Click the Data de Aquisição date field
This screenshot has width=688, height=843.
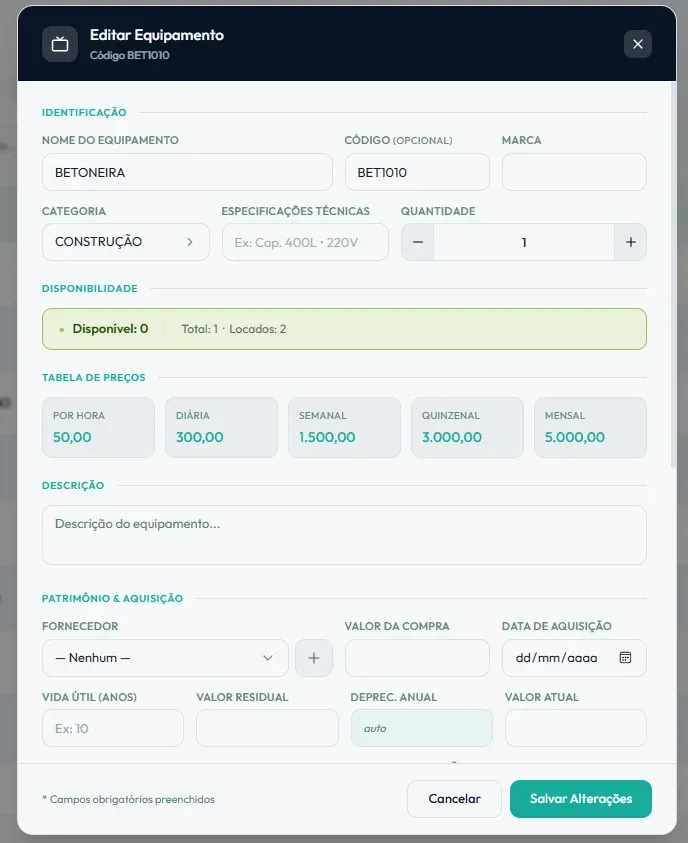point(574,658)
